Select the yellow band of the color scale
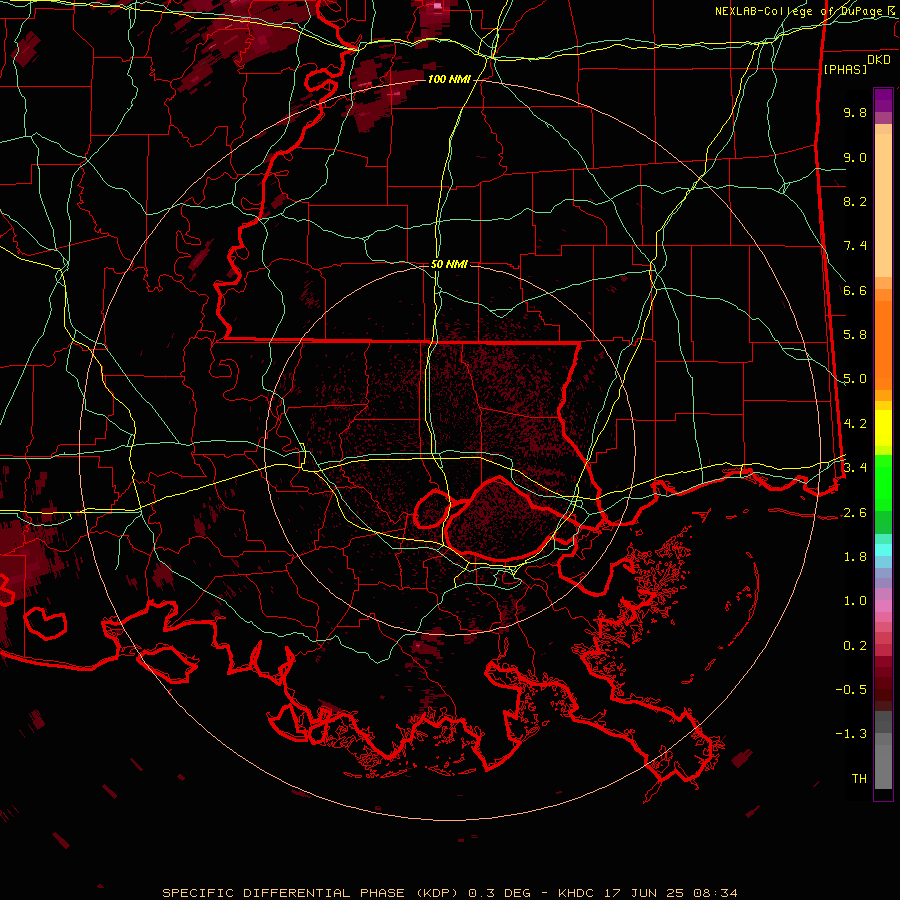The width and height of the screenshot is (900, 900). (883, 428)
